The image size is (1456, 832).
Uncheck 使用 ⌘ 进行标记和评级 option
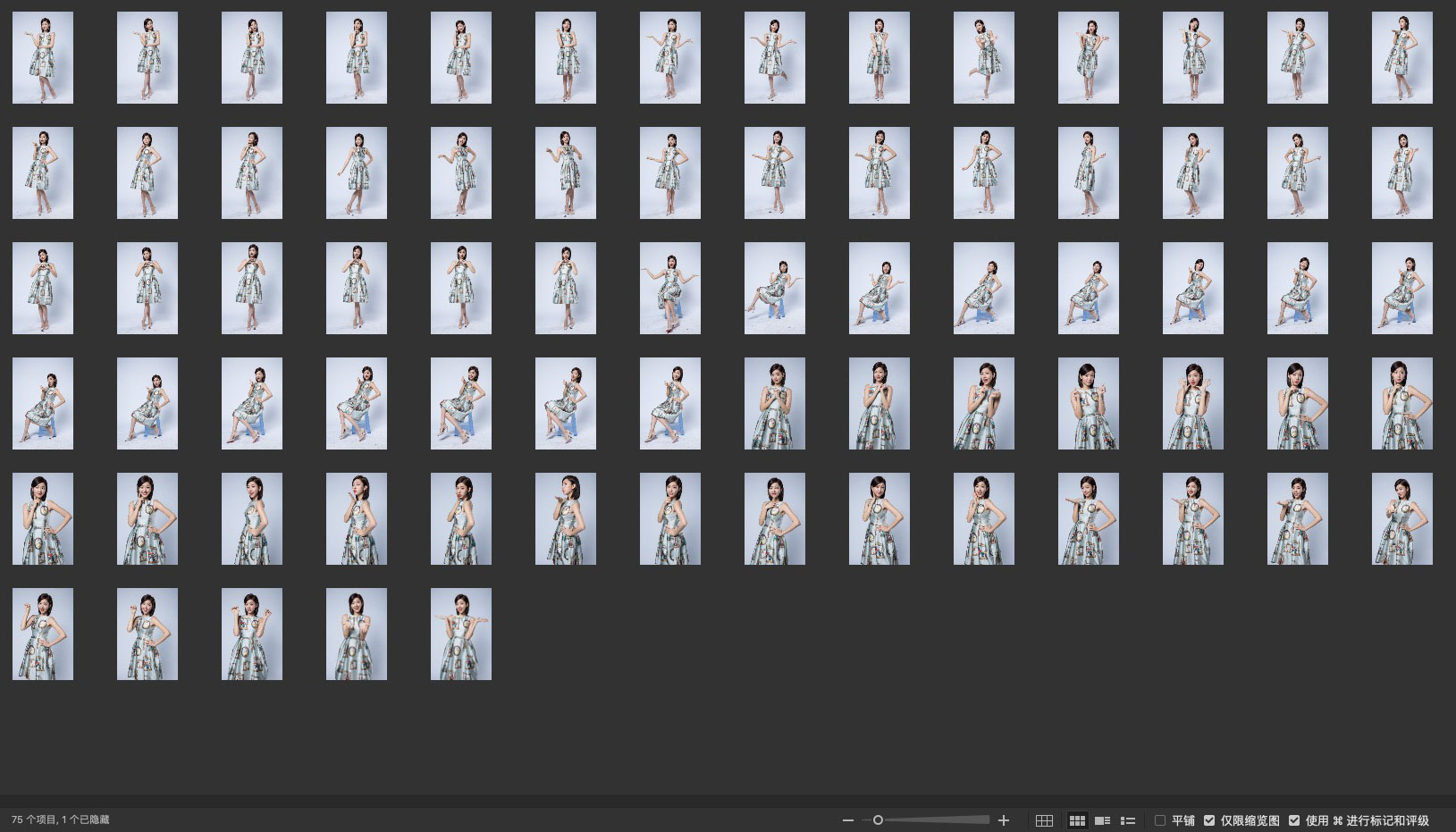pyautogui.click(x=1294, y=820)
